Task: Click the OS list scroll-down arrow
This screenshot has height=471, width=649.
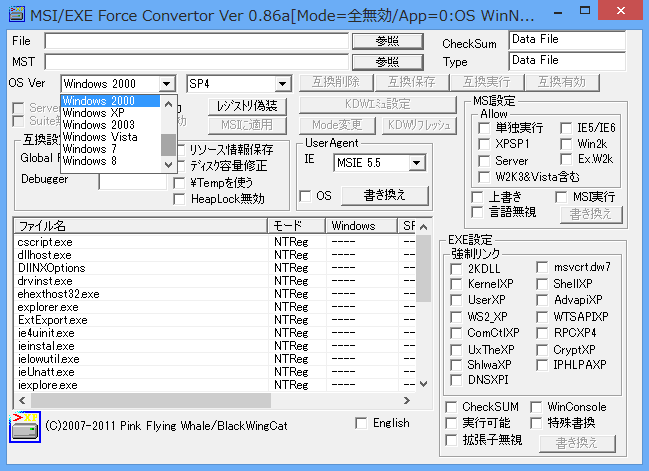Action: pos(168,164)
